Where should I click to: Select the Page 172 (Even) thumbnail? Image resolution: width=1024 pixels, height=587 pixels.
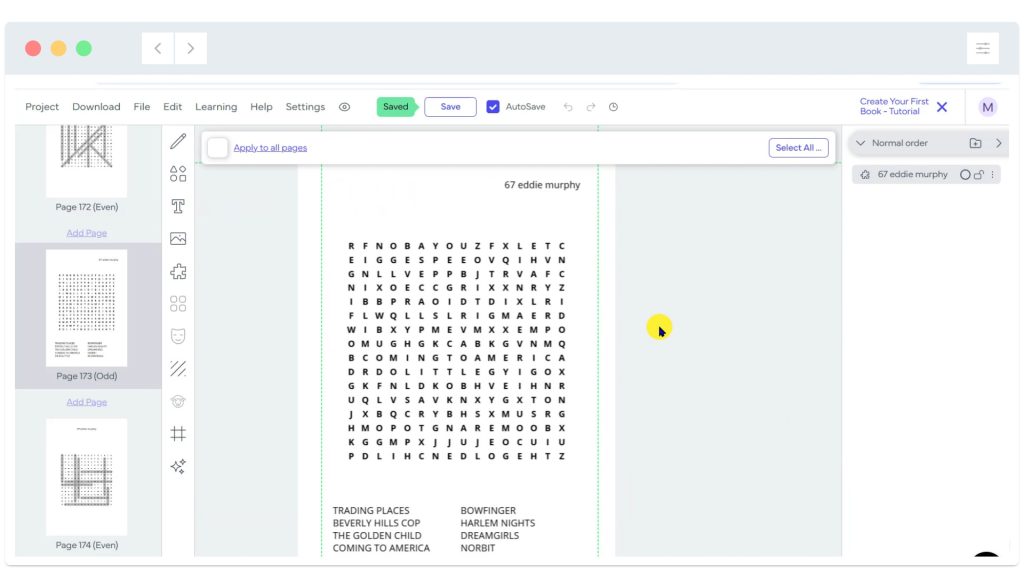pos(86,161)
